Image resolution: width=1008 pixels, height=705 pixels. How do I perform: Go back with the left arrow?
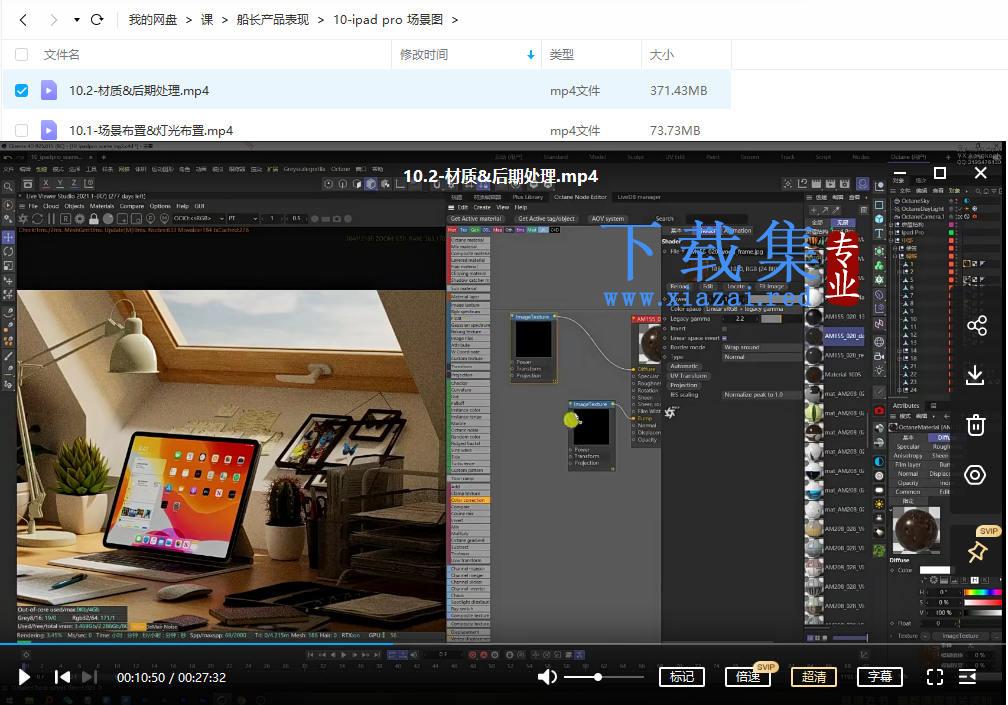coord(23,20)
